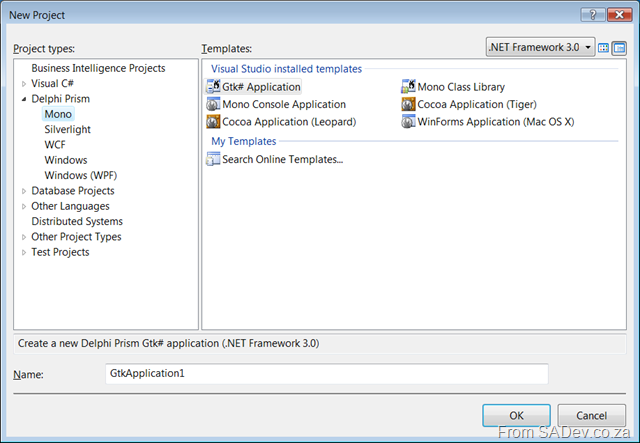The height and width of the screenshot is (443, 640).
Task: Click the Cocoa Application (Leopard) icon
Action: [213, 122]
